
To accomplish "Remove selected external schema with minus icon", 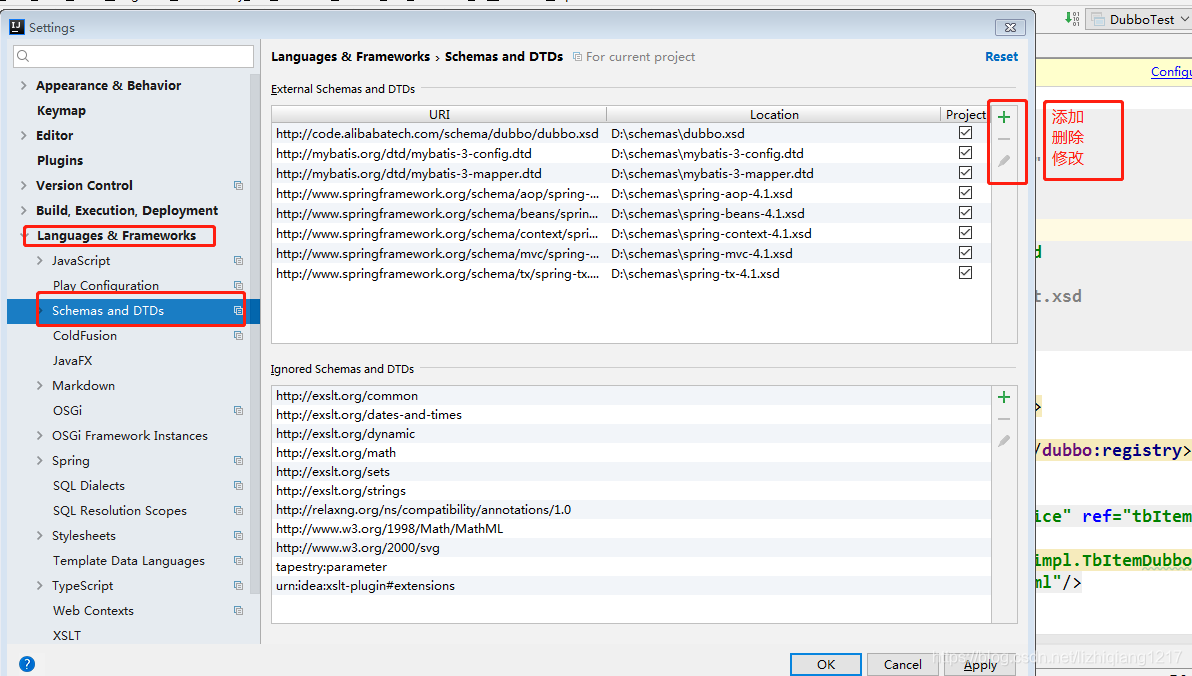I will (x=1003, y=139).
